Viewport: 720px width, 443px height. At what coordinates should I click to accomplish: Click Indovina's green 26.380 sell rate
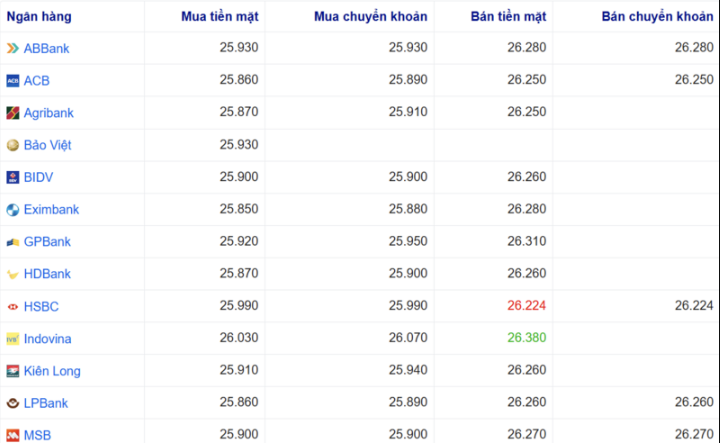(x=526, y=338)
